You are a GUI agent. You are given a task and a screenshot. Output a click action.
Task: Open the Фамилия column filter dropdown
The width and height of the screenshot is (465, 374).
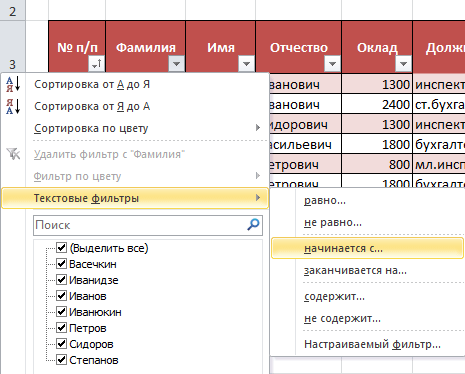pyautogui.click(x=177, y=63)
